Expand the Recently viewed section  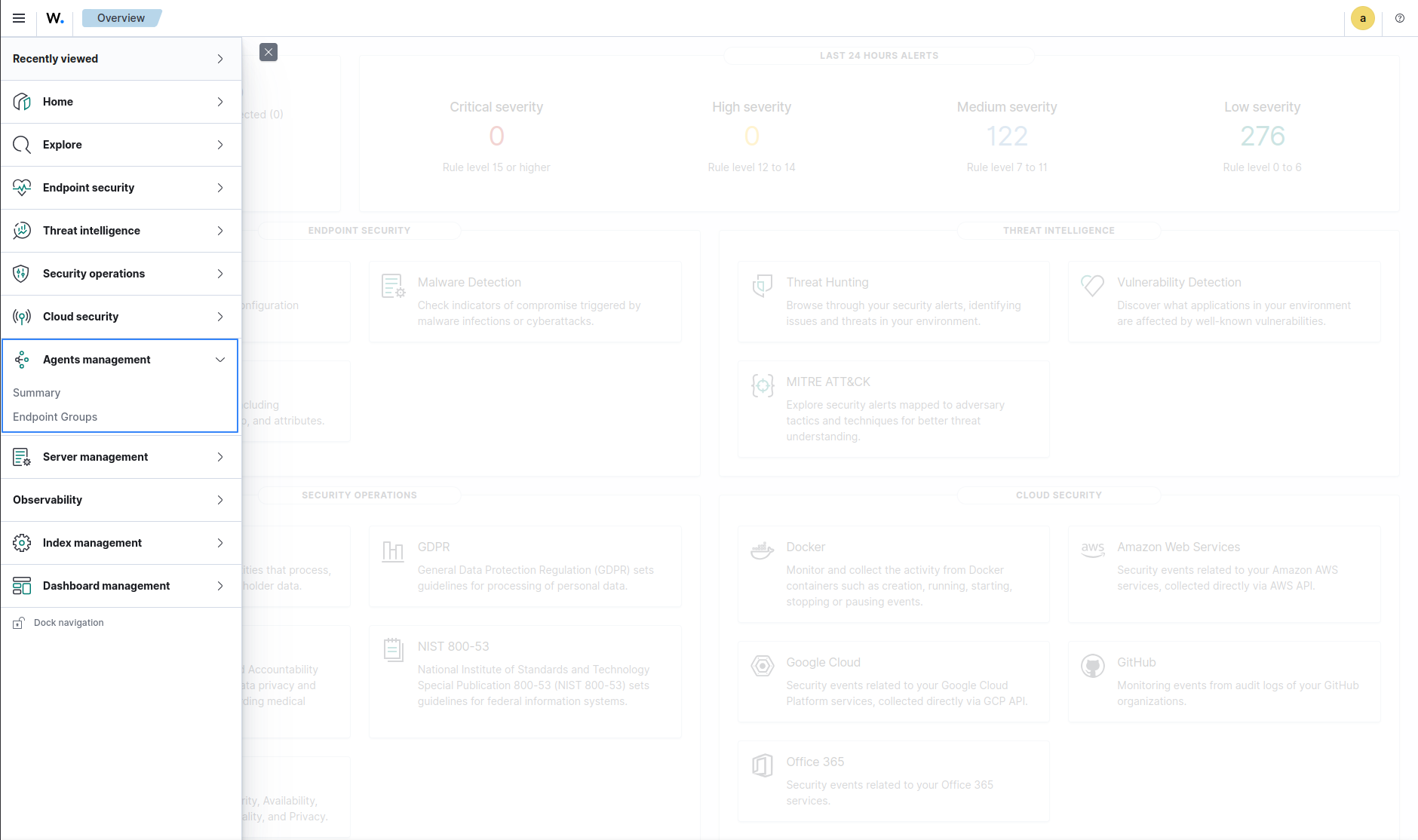tap(219, 58)
